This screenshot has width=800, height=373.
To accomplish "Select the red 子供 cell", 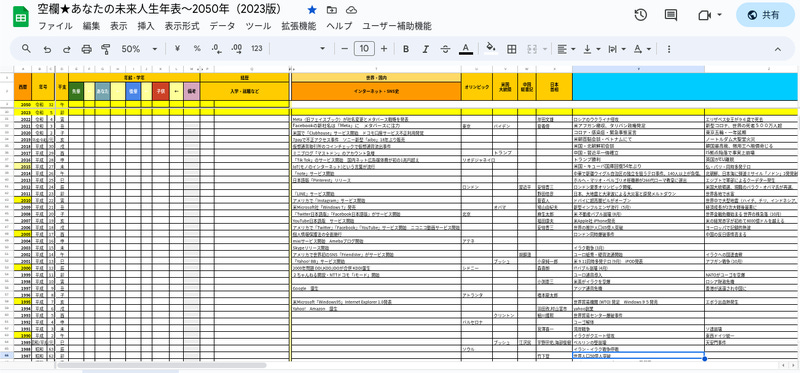I will (x=161, y=91).
